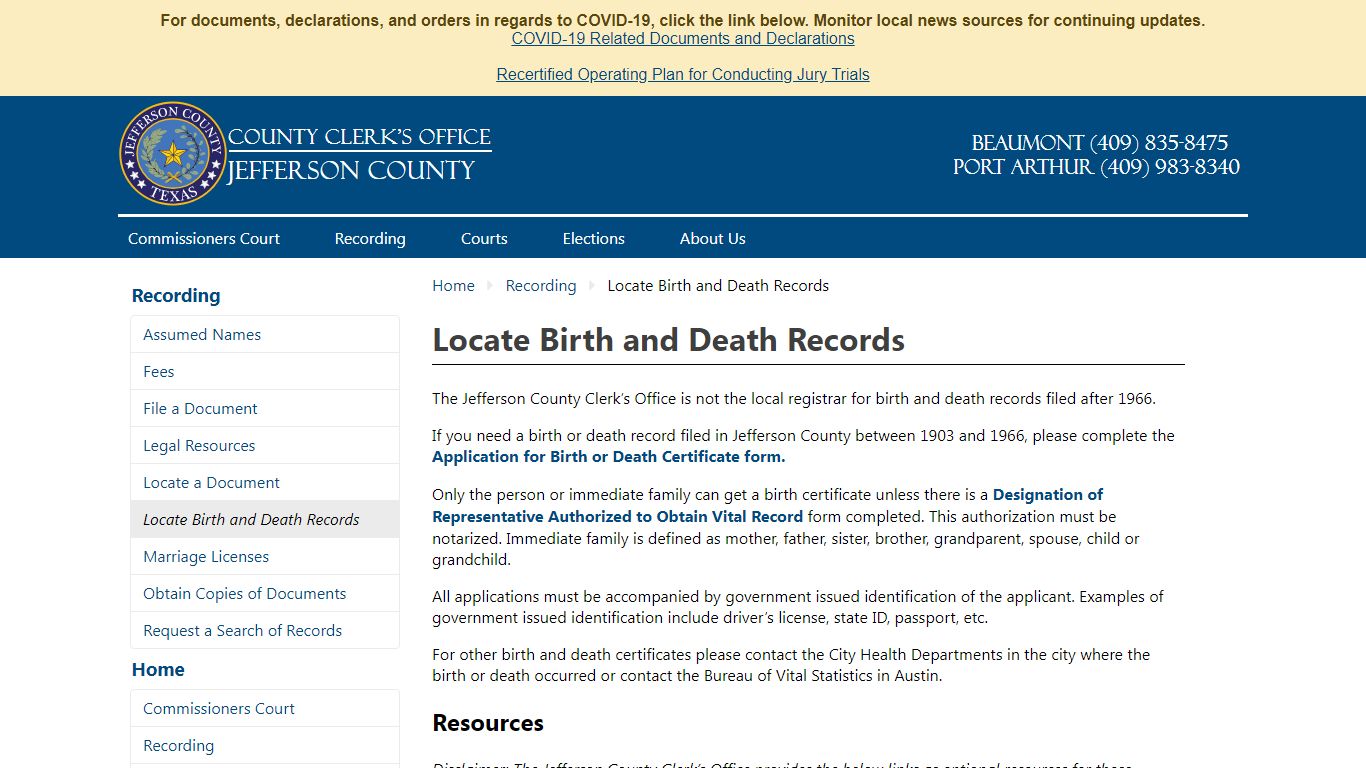Open File a Document in sidebar

pyautogui.click(x=265, y=408)
